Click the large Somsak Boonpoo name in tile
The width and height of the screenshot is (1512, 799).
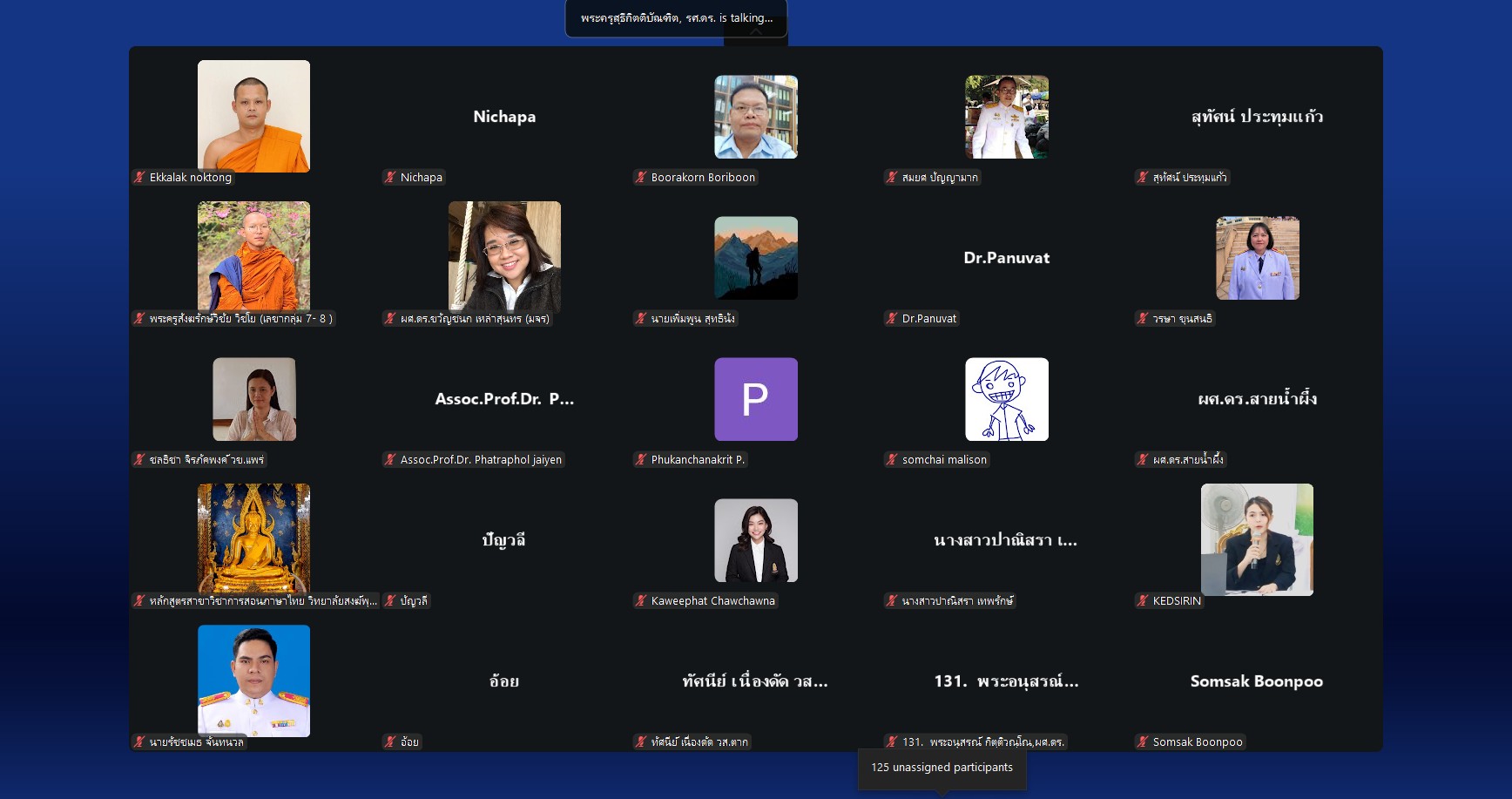pyautogui.click(x=1256, y=681)
